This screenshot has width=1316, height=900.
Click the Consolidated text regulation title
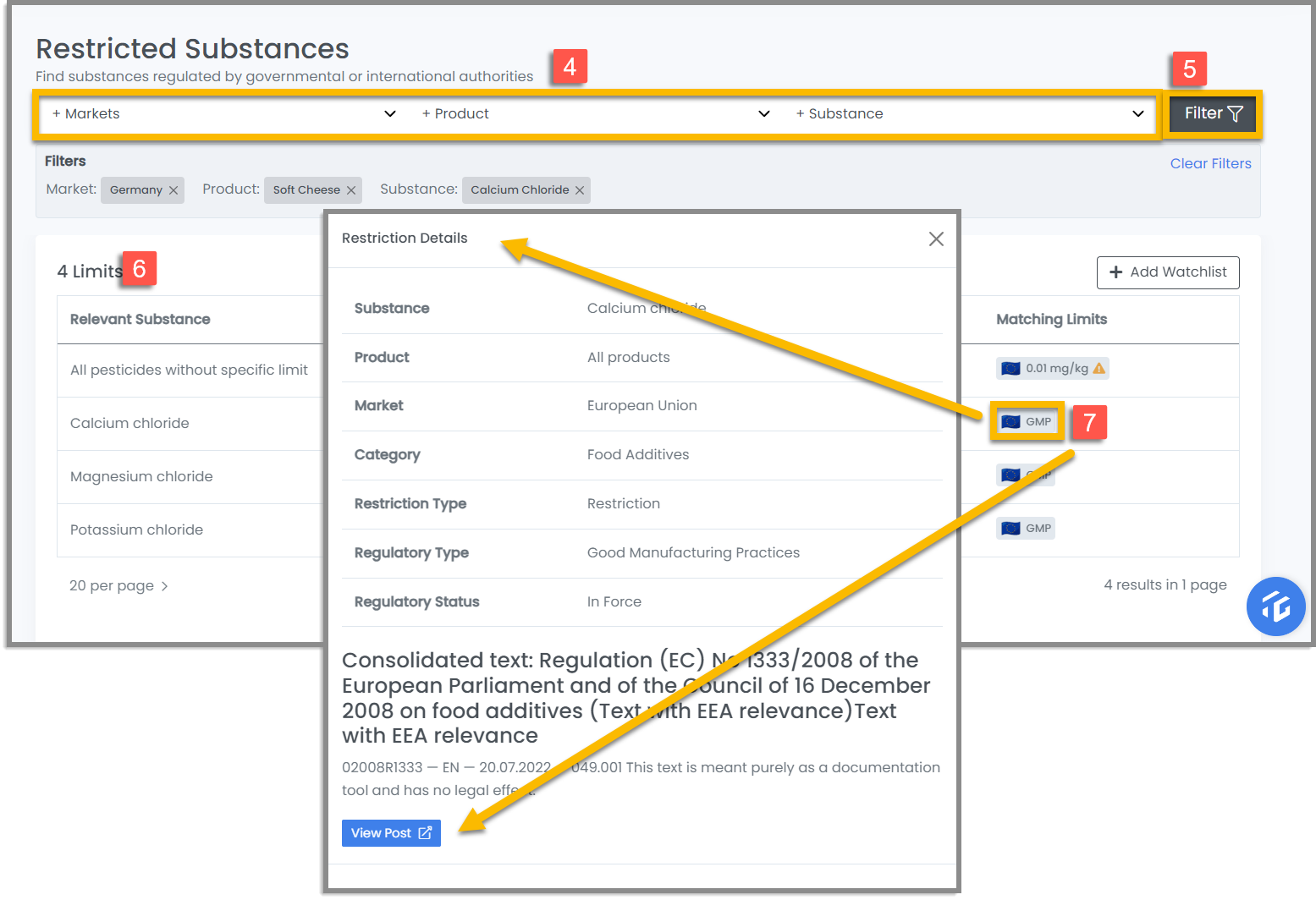click(x=636, y=698)
